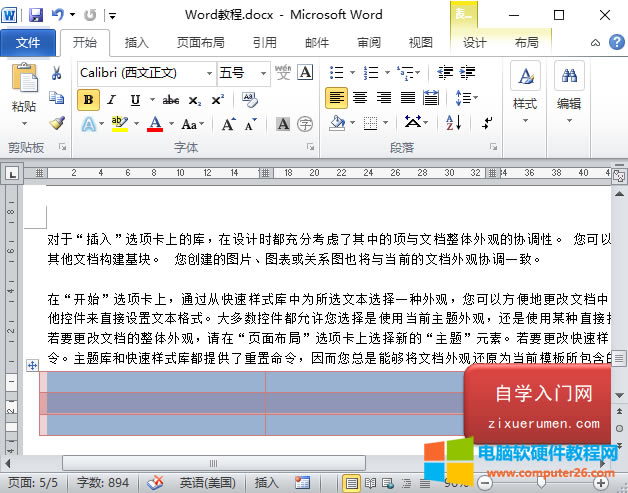
Task: Switch to the 插入 Insert tab
Action: click(x=137, y=42)
